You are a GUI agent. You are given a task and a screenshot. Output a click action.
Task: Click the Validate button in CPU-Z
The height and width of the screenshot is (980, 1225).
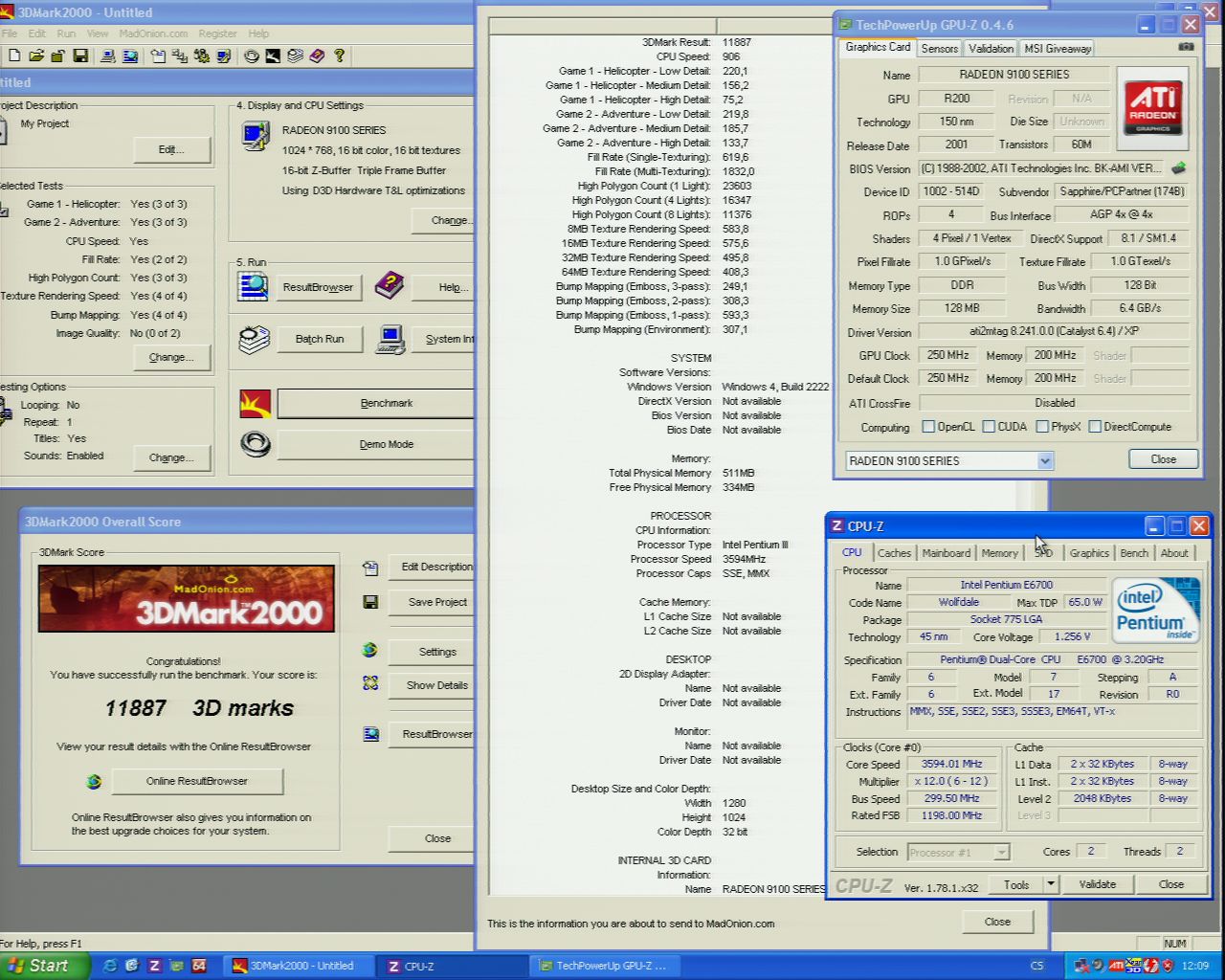coord(1098,884)
